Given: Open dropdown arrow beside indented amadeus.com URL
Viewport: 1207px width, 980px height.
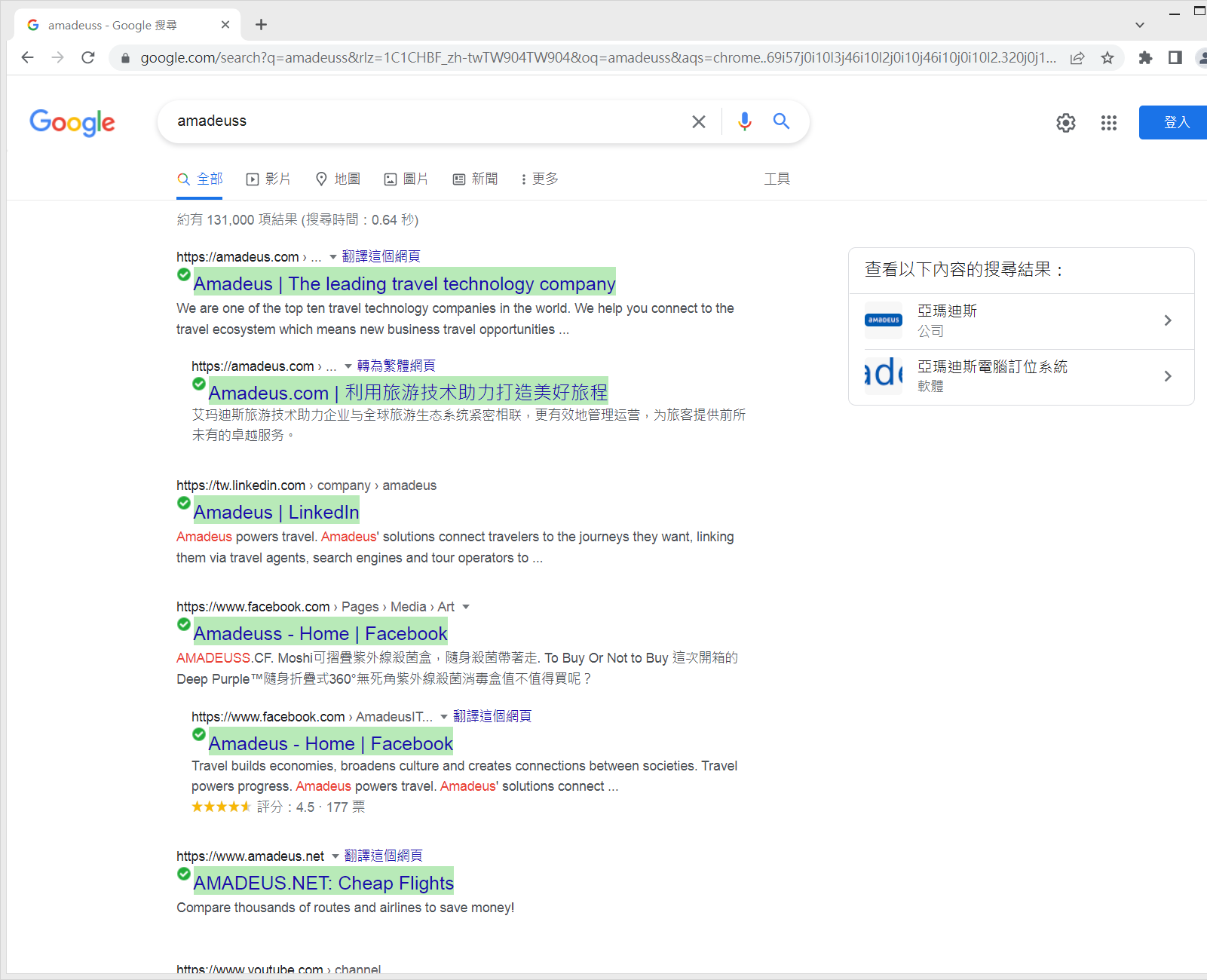Looking at the screenshot, I should [x=348, y=366].
